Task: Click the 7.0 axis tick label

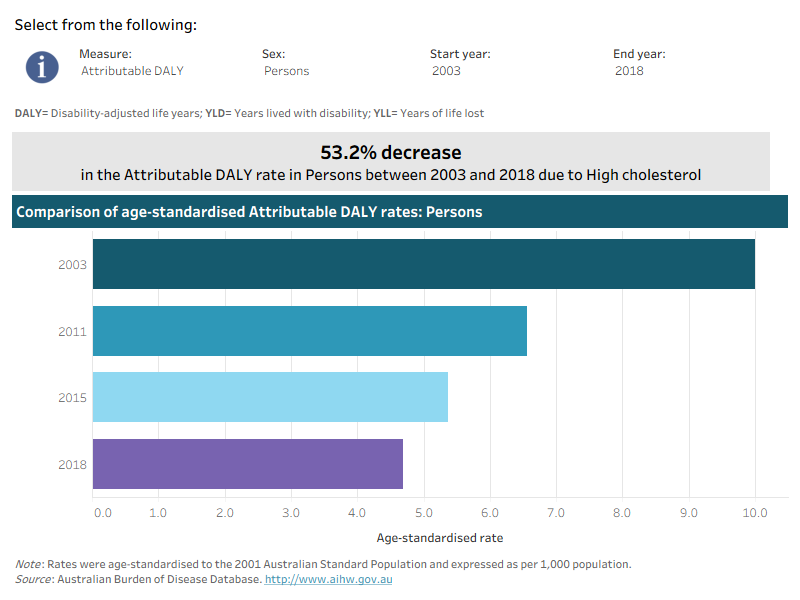Action: (x=556, y=513)
